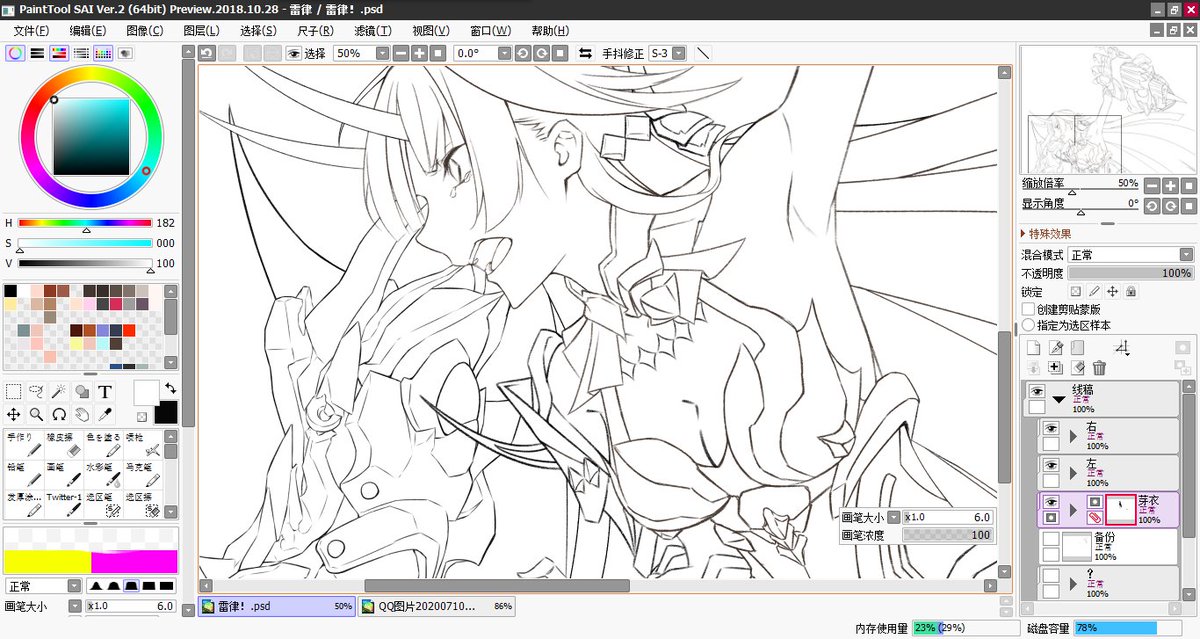1200x639 pixels.
Task: Hide the 线稿 layer folder
Action: coord(1037,391)
